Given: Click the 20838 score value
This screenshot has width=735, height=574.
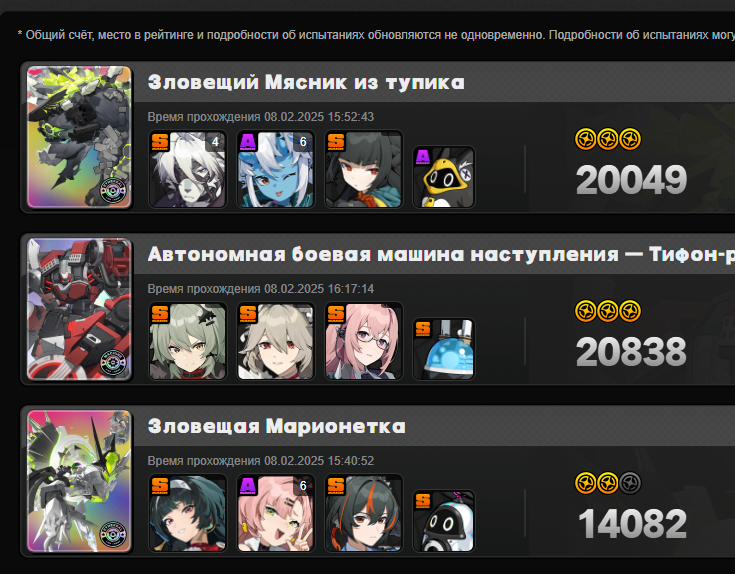Looking at the screenshot, I should click(631, 352).
